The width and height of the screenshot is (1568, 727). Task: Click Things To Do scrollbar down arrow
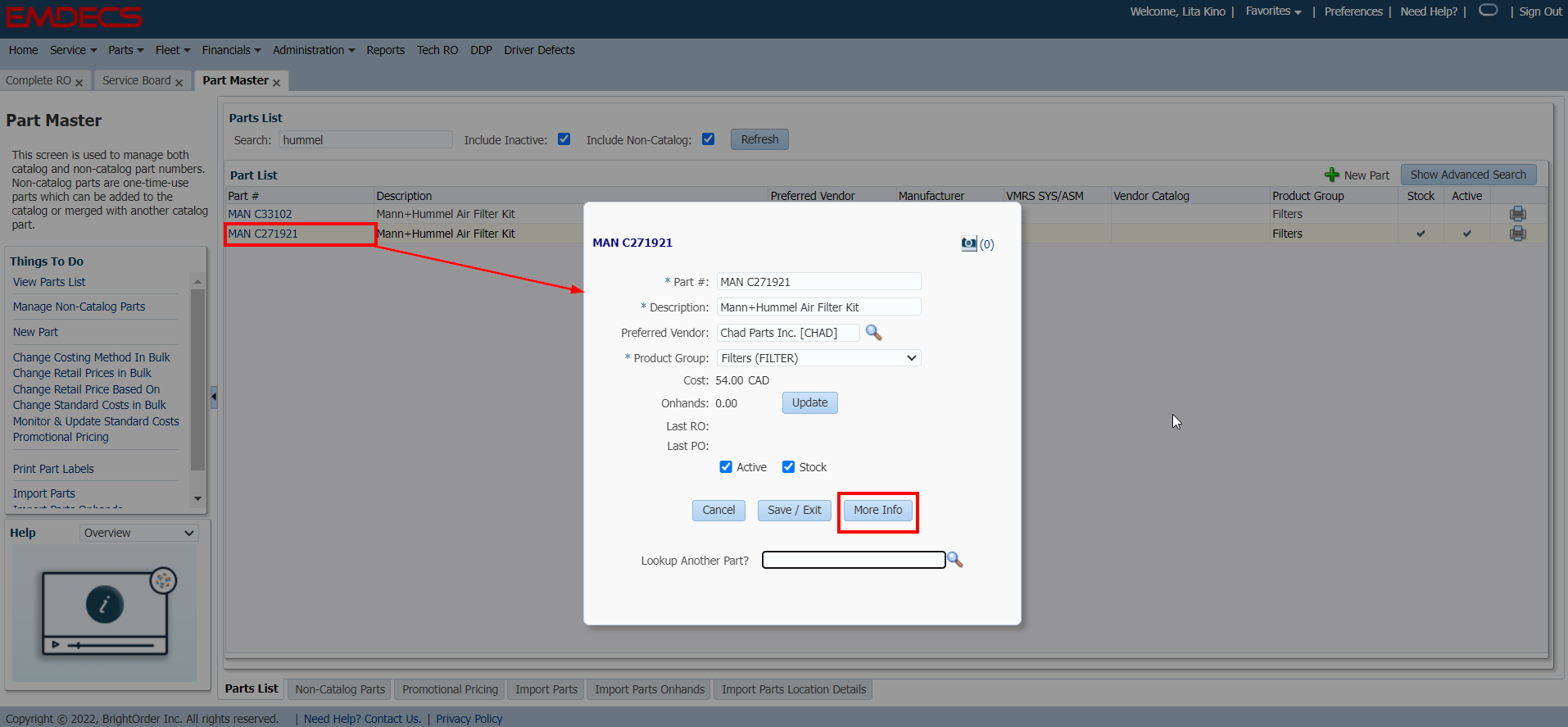197,498
